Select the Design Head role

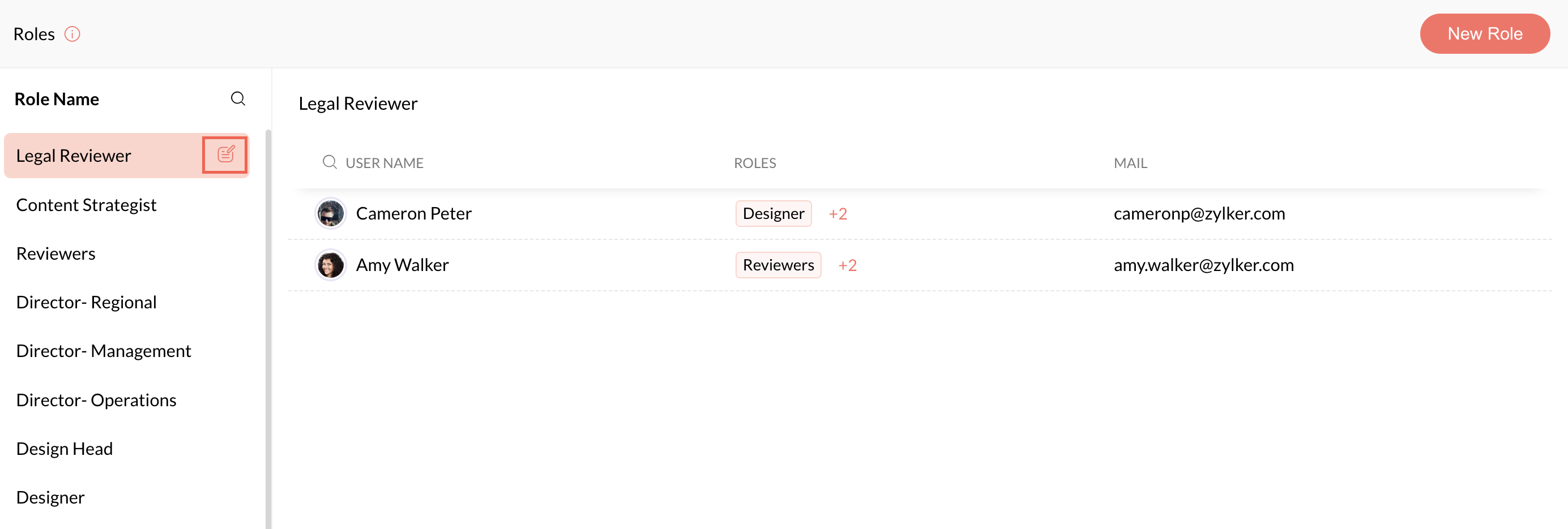click(x=65, y=449)
